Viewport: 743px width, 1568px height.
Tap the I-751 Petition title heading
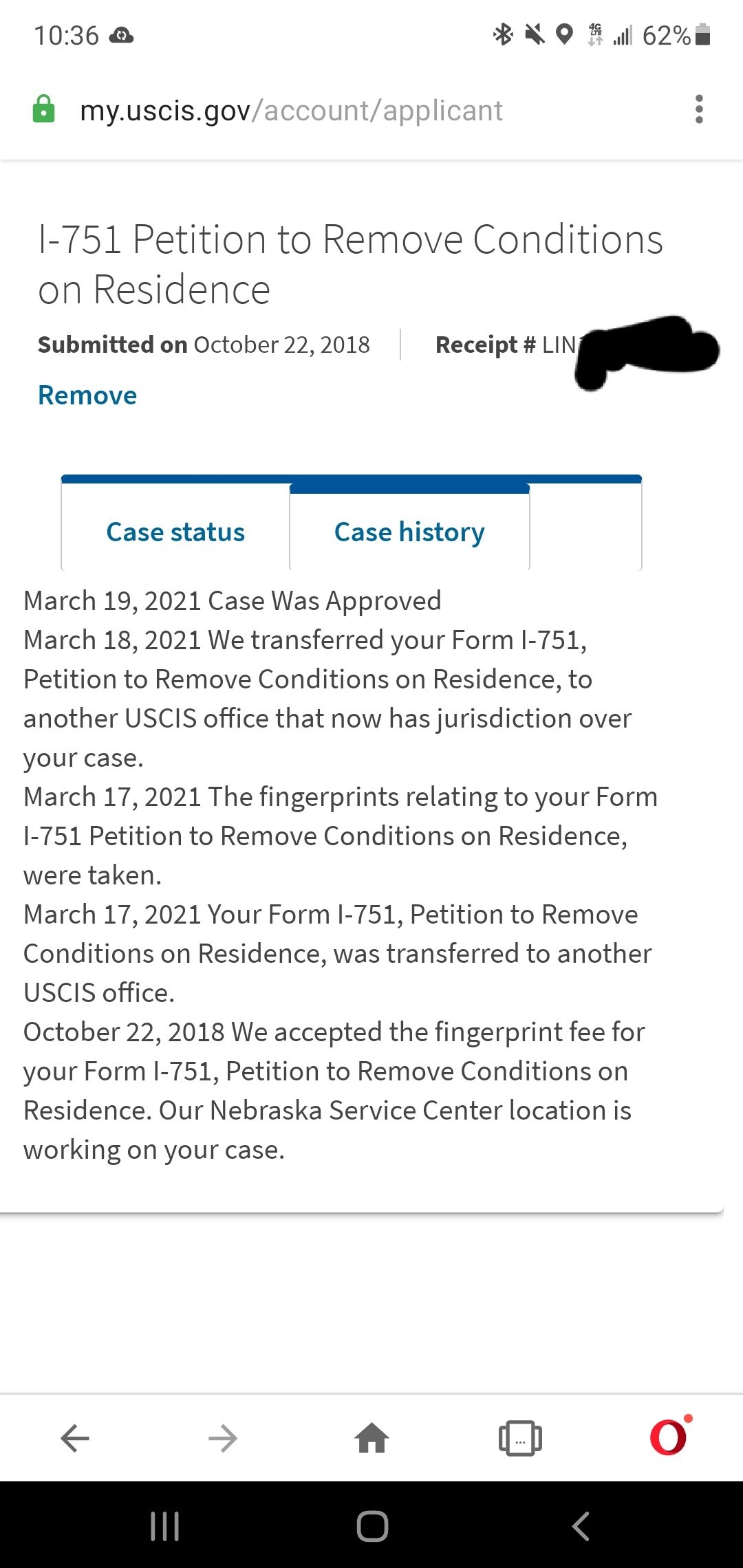(x=350, y=264)
